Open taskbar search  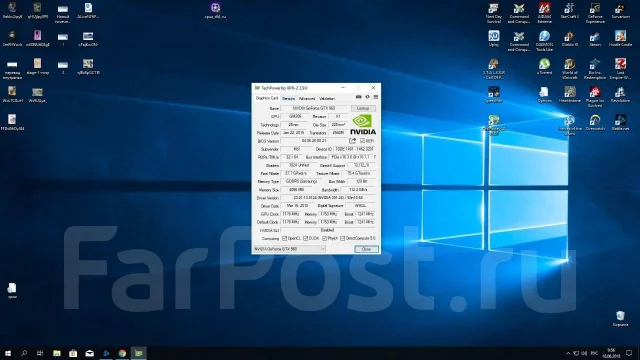click(24, 353)
